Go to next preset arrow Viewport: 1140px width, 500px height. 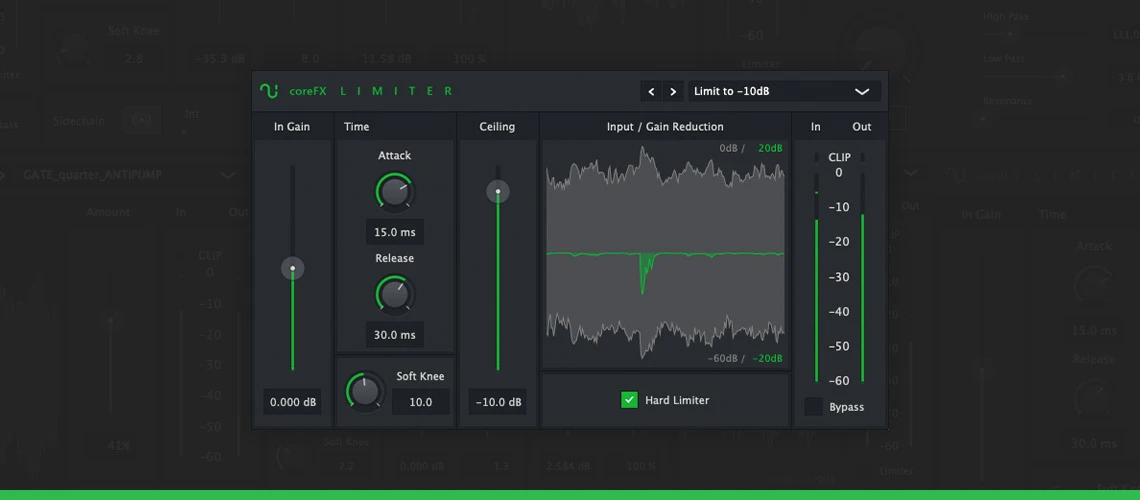[x=673, y=92]
